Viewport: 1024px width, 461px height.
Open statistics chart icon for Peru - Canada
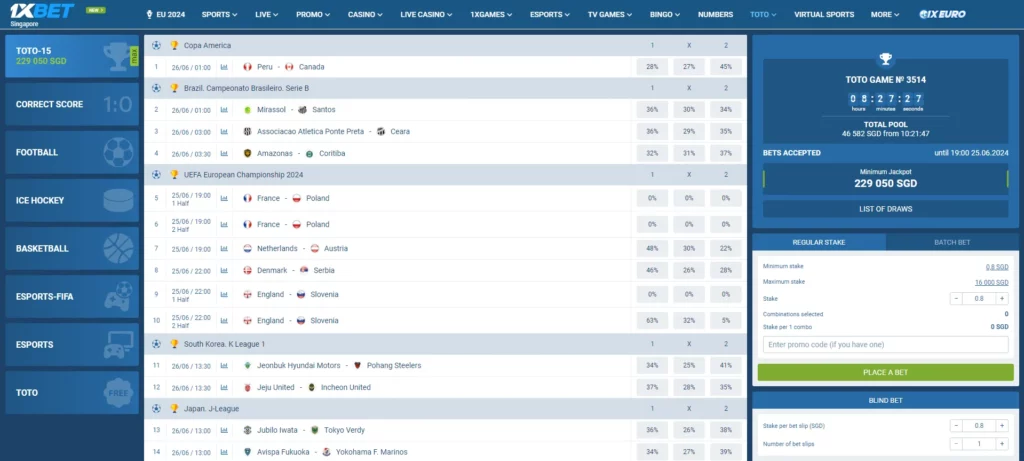pyautogui.click(x=224, y=67)
